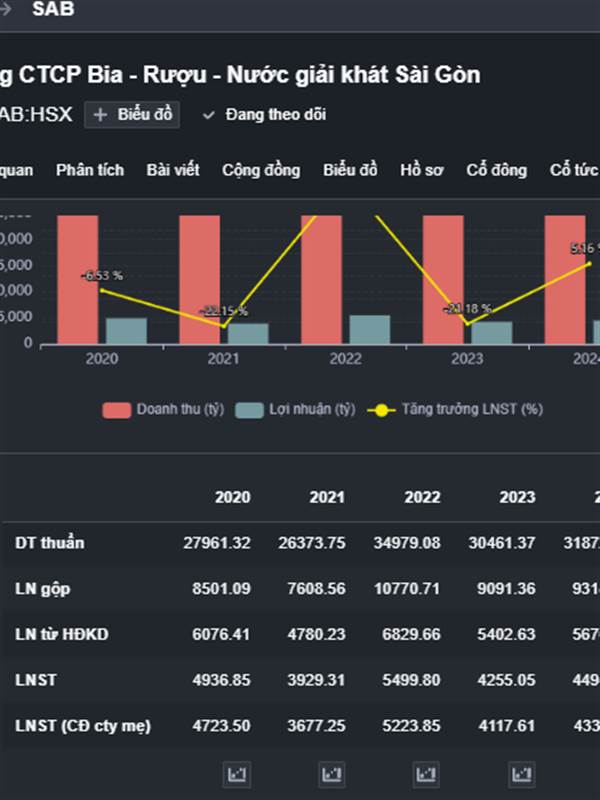Screen dimensions: 600x800
Task: Click LNST value 3929.31
Action: point(316,680)
